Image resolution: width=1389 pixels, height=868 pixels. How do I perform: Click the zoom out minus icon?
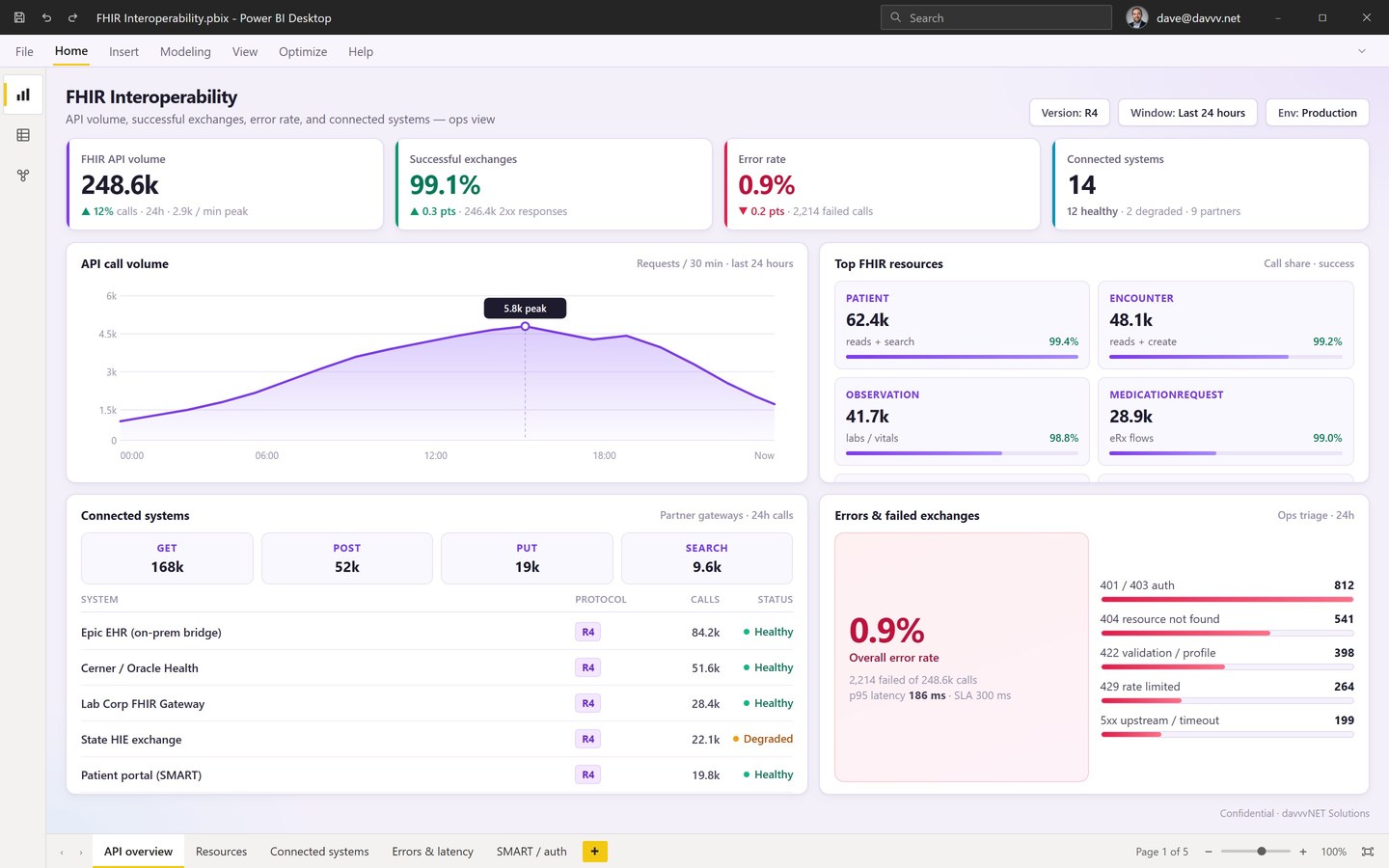coord(1209,852)
